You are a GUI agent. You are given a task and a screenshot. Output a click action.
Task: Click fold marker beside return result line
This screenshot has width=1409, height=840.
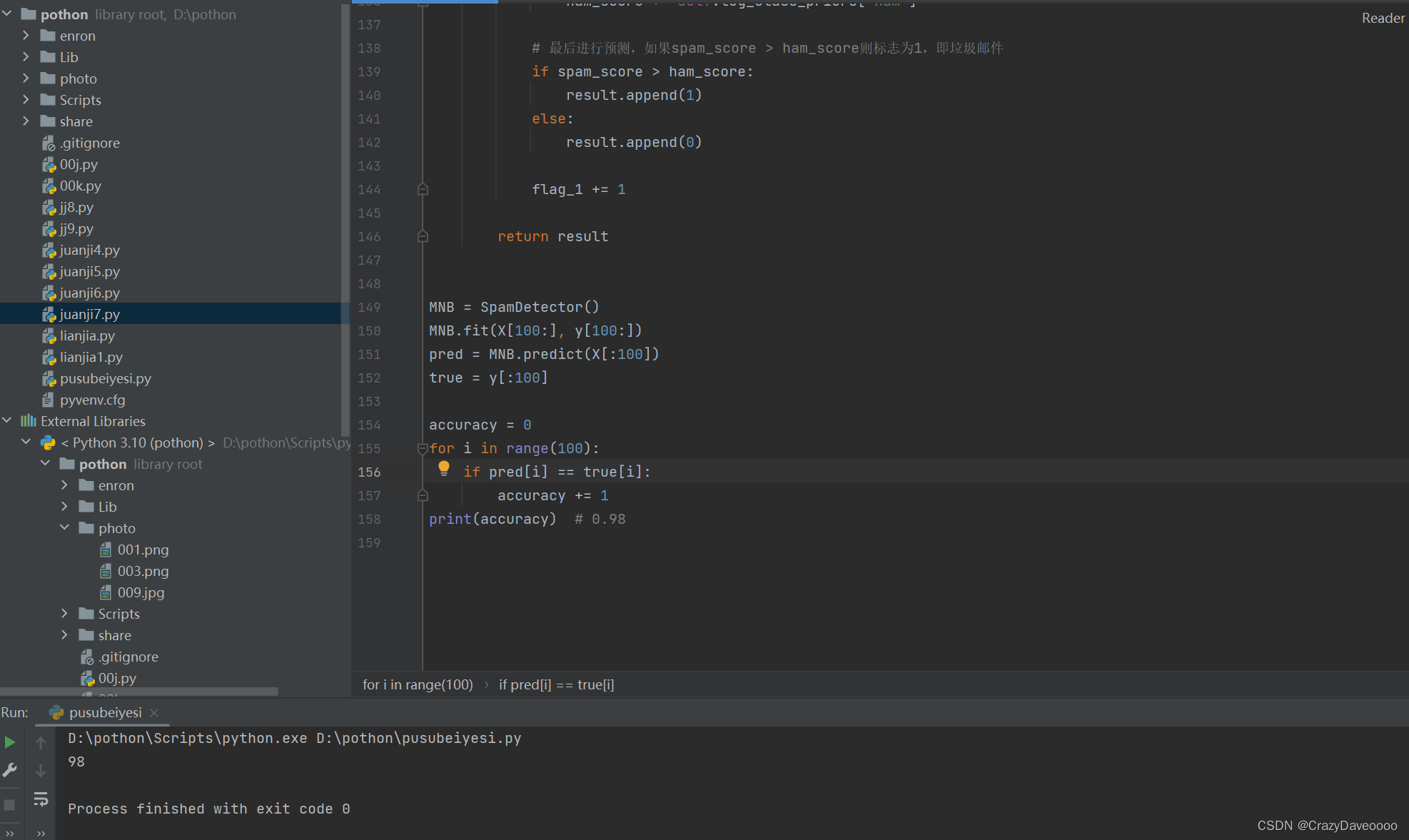click(x=423, y=236)
